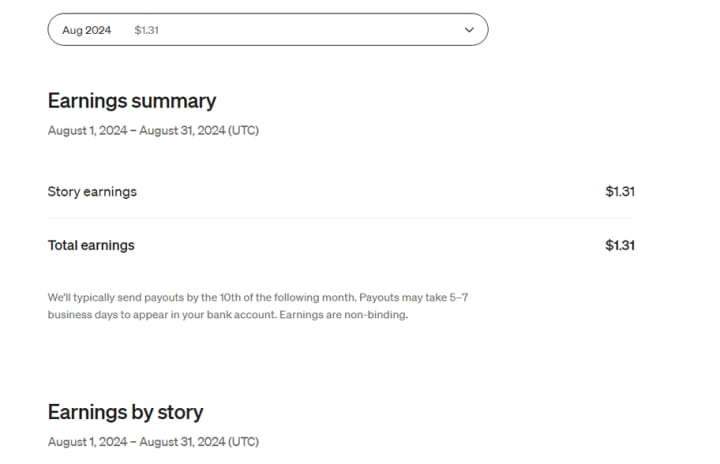Click the chevron arrow in month selector
The image size is (720, 464).
pyautogui.click(x=470, y=30)
